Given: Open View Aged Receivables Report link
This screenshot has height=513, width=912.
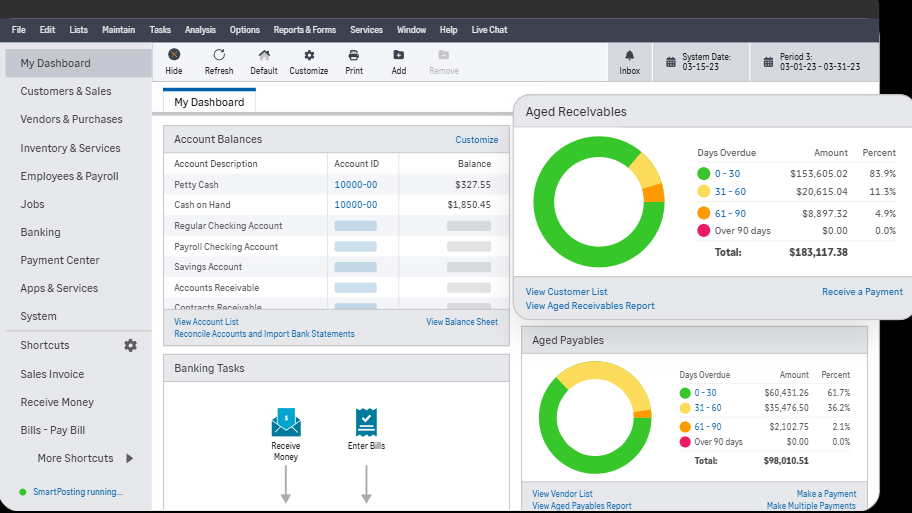Looking at the screenshot, I should 590,306.
